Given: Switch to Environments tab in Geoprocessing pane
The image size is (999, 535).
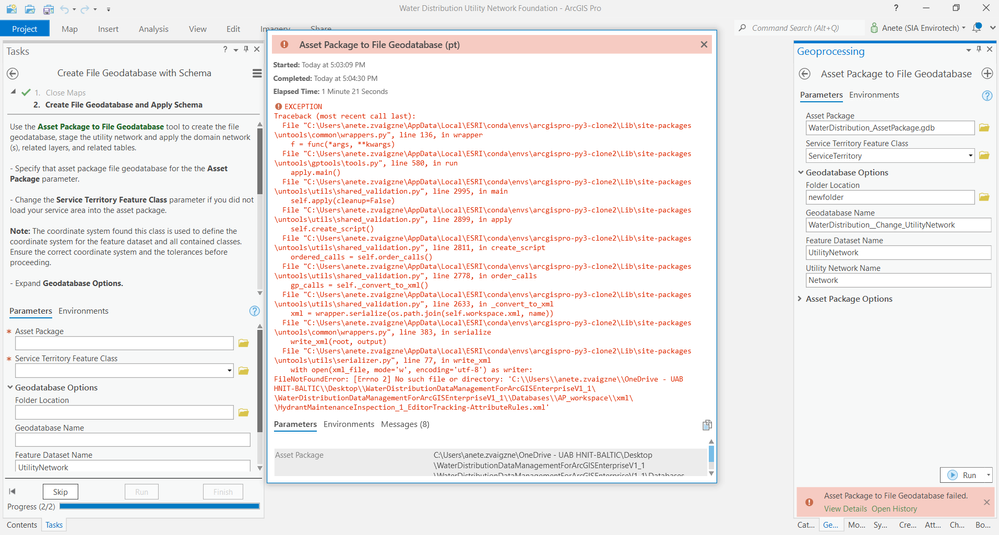Looking at the screenshot, I should (874, 95).
